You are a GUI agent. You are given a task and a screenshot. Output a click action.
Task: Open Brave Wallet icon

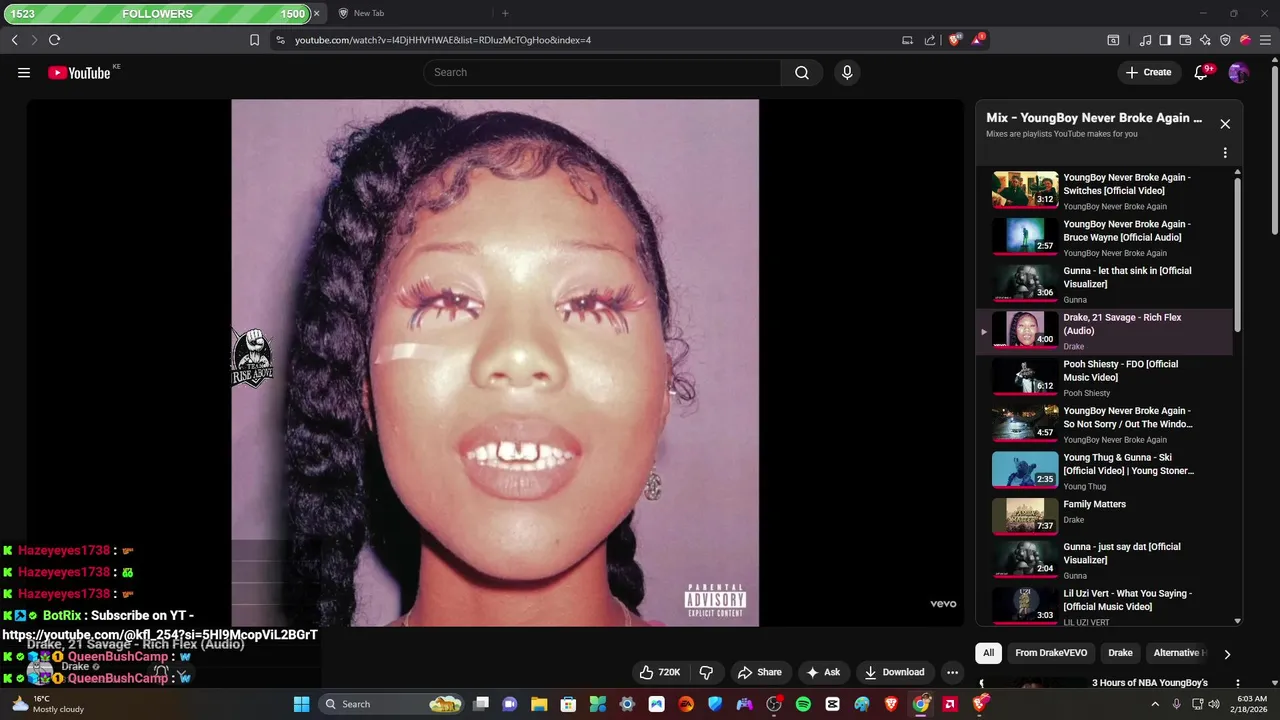click(1185, 40)
